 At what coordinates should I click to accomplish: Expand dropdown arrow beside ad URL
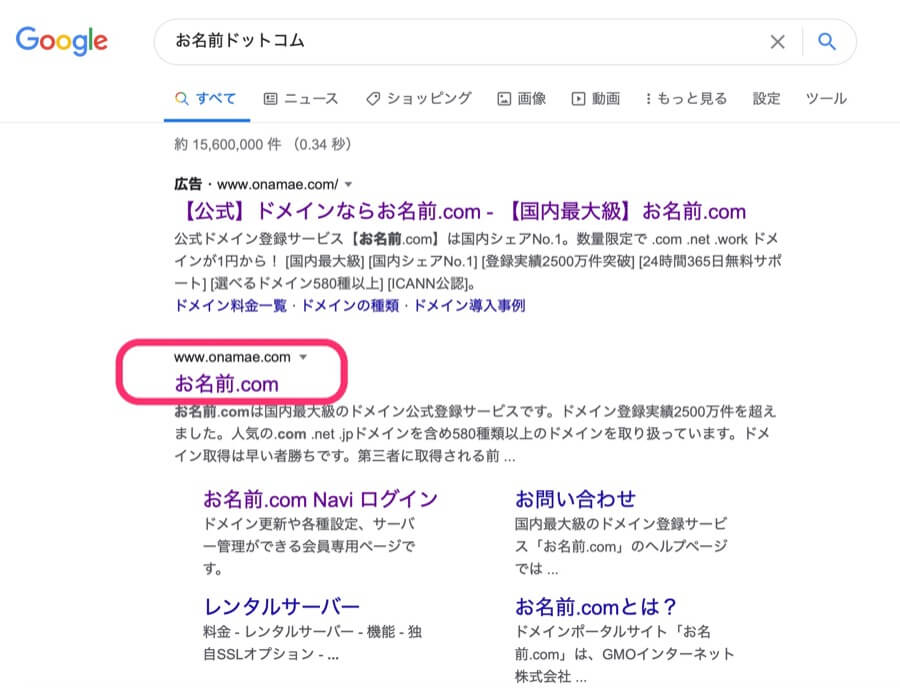coord(349,184)
